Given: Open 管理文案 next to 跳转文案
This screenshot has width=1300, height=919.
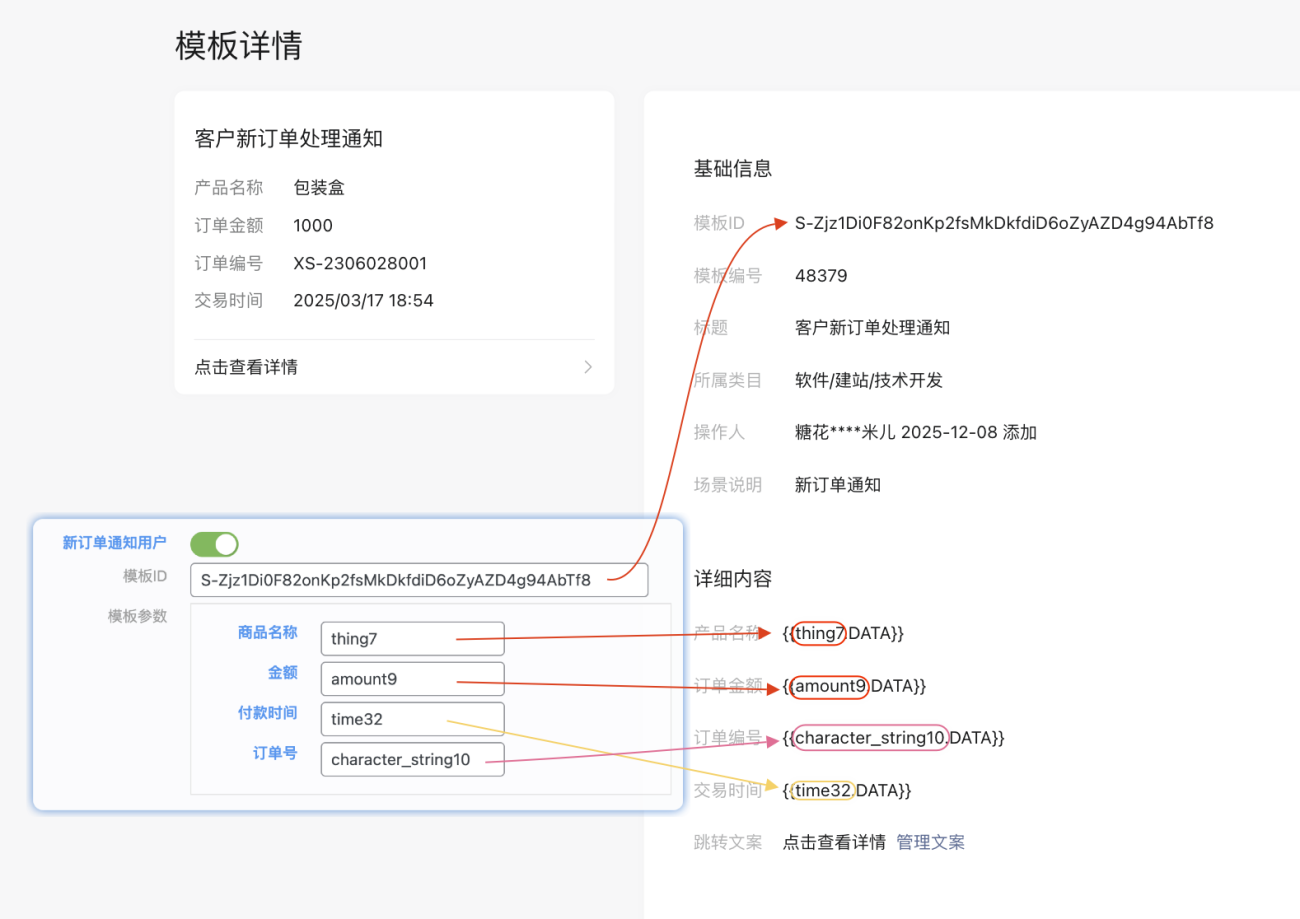Looking at the screenshot, I should pyautogui.click(x=930, y=842).
